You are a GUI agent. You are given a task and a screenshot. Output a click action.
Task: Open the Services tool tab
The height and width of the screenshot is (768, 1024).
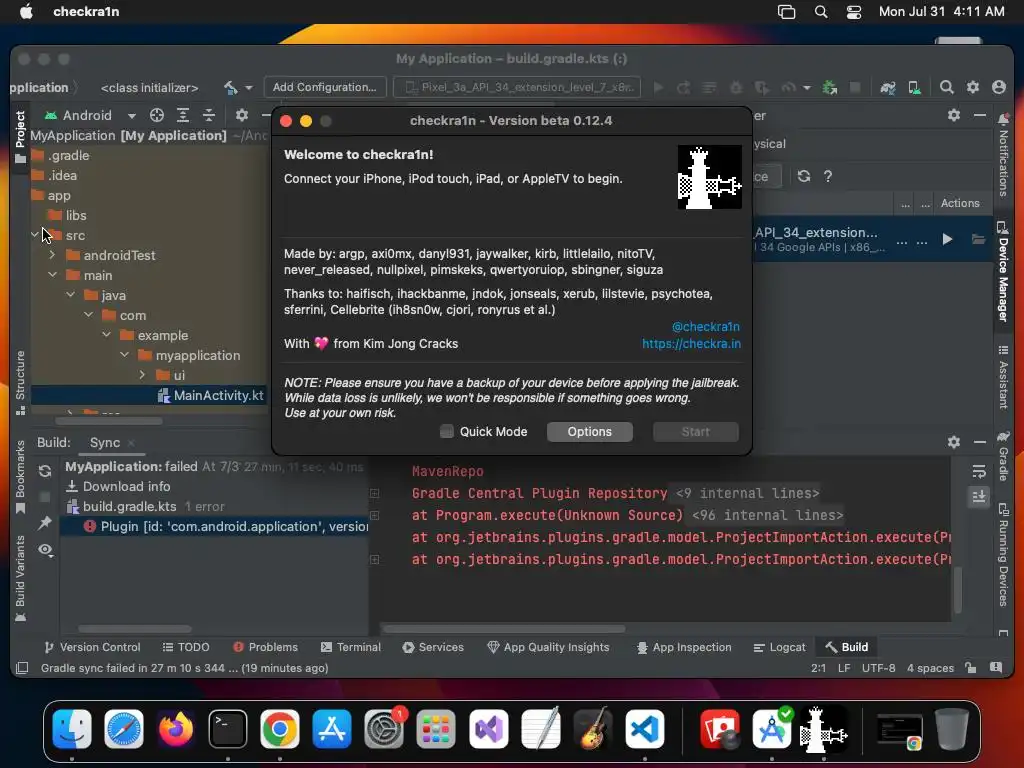pos(434,647)
